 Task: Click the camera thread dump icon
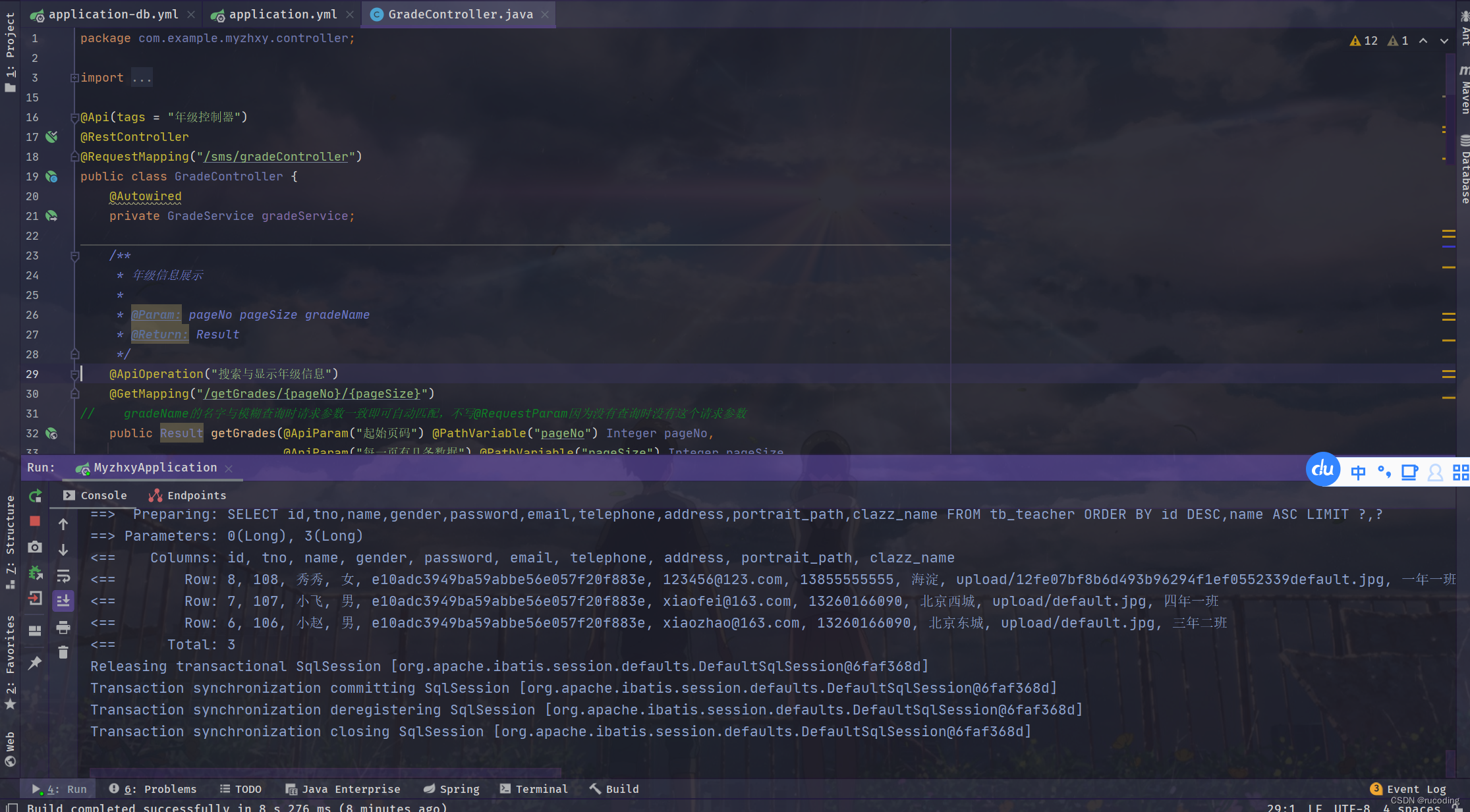tap(36, 547)
